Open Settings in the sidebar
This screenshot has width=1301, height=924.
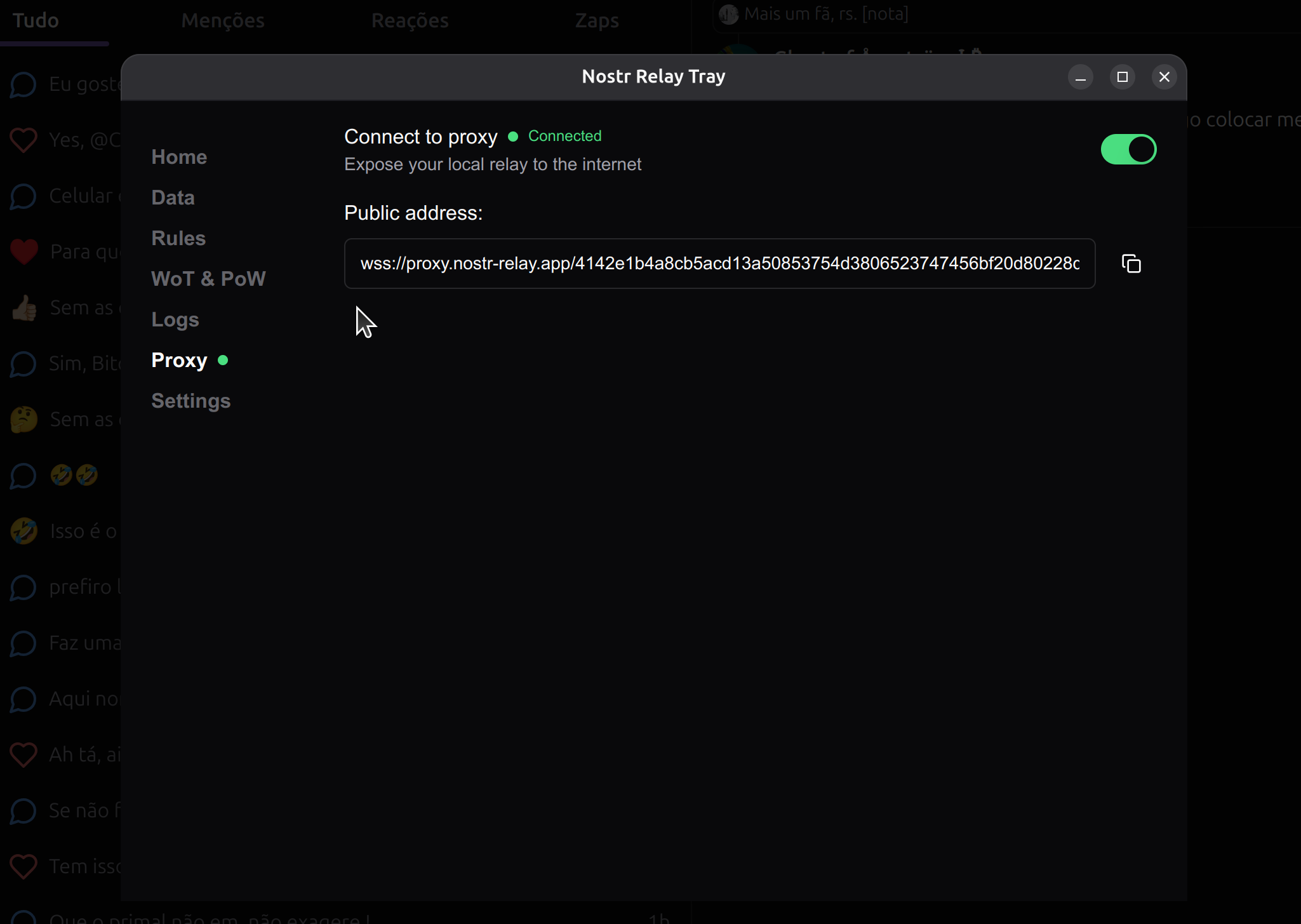pyautogui.click(x=191, y=401)
